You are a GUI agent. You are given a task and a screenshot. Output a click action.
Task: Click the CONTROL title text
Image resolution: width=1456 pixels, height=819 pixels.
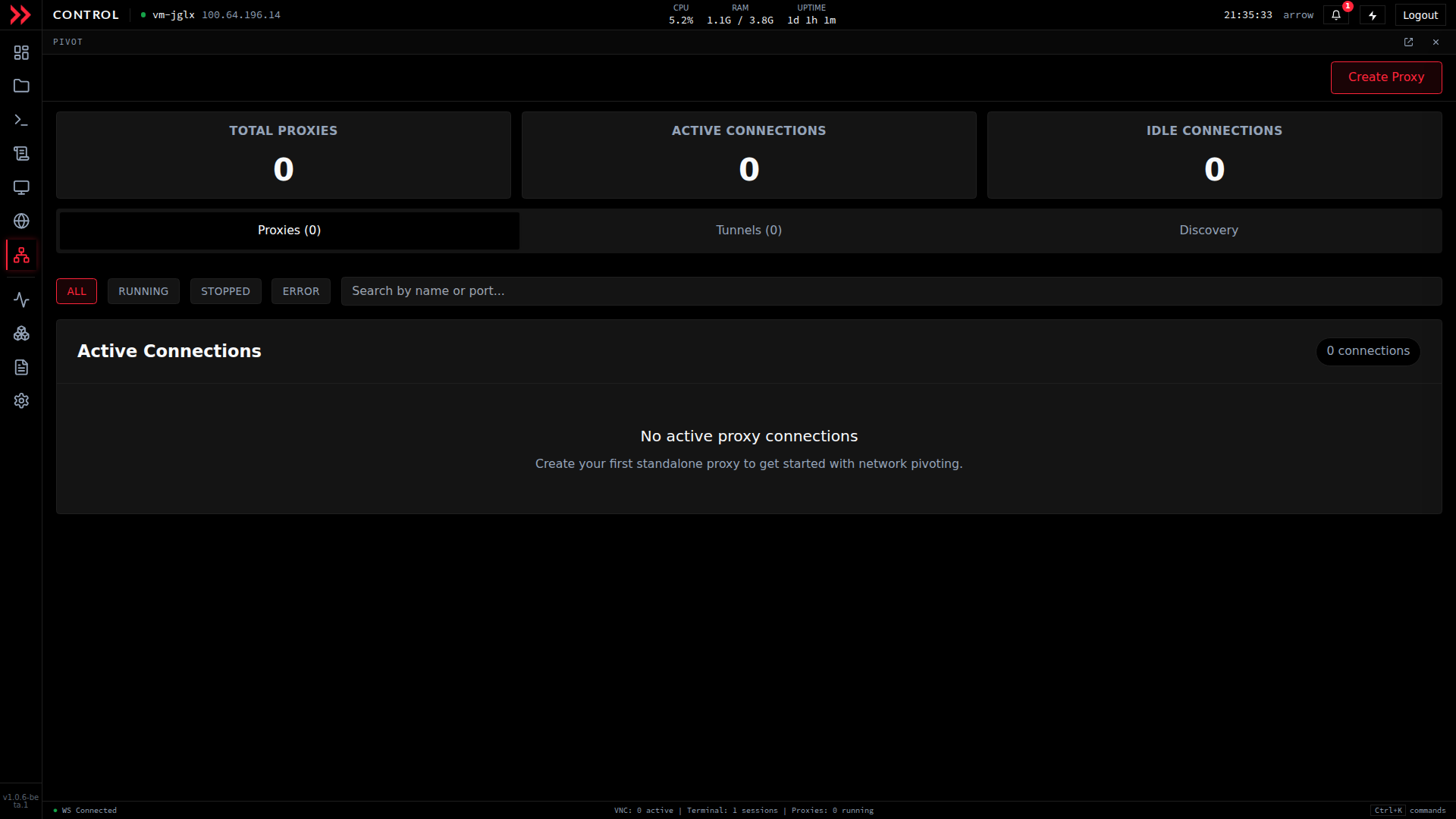pyautogui.click(x=86, y=15)
